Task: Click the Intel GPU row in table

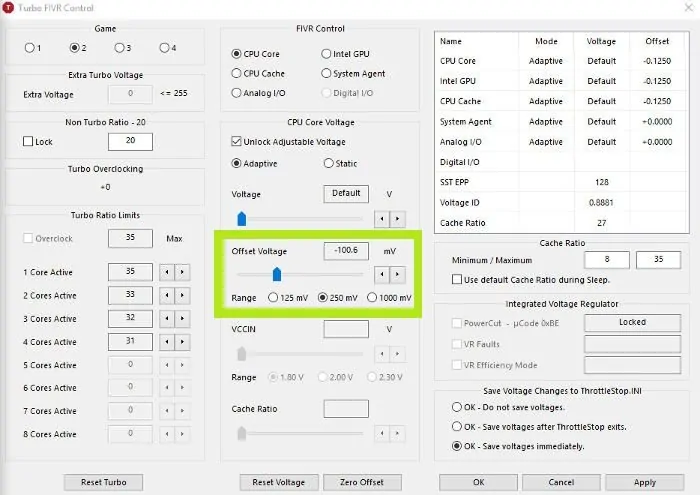Action: point(562,81)
